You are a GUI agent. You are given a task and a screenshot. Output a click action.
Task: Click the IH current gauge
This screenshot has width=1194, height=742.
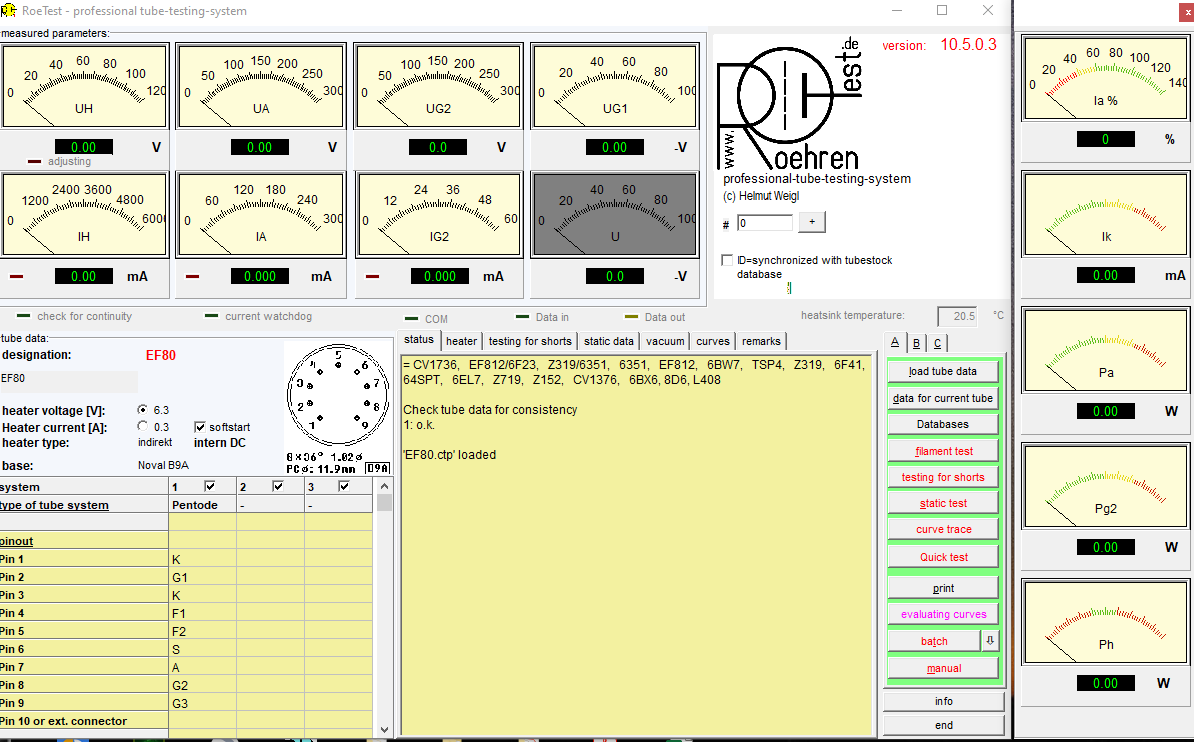[x=85, y=214]
